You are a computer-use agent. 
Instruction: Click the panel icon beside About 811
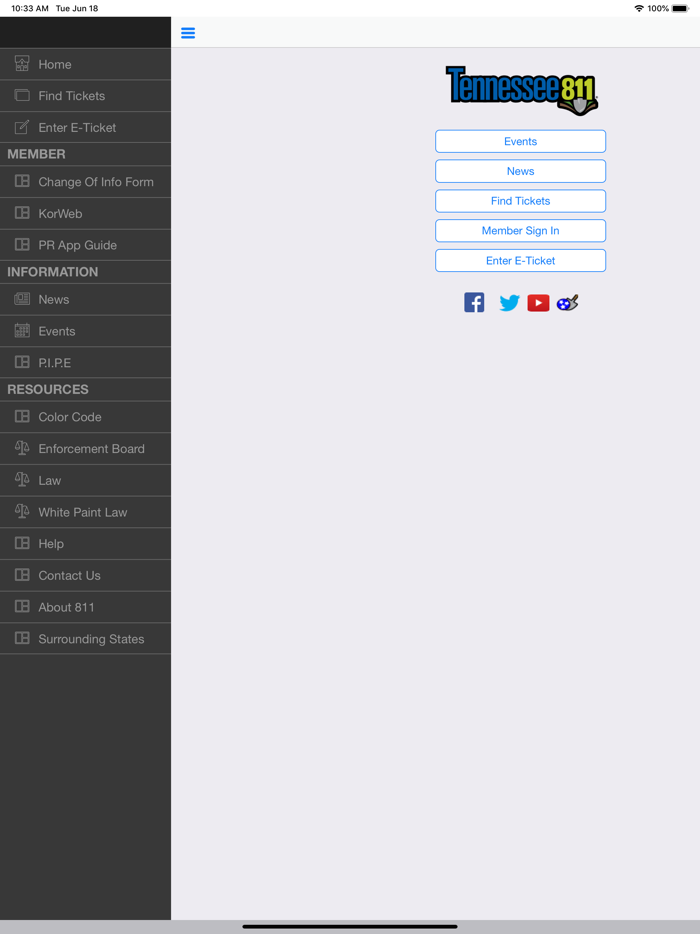click(x=22, y=606)
